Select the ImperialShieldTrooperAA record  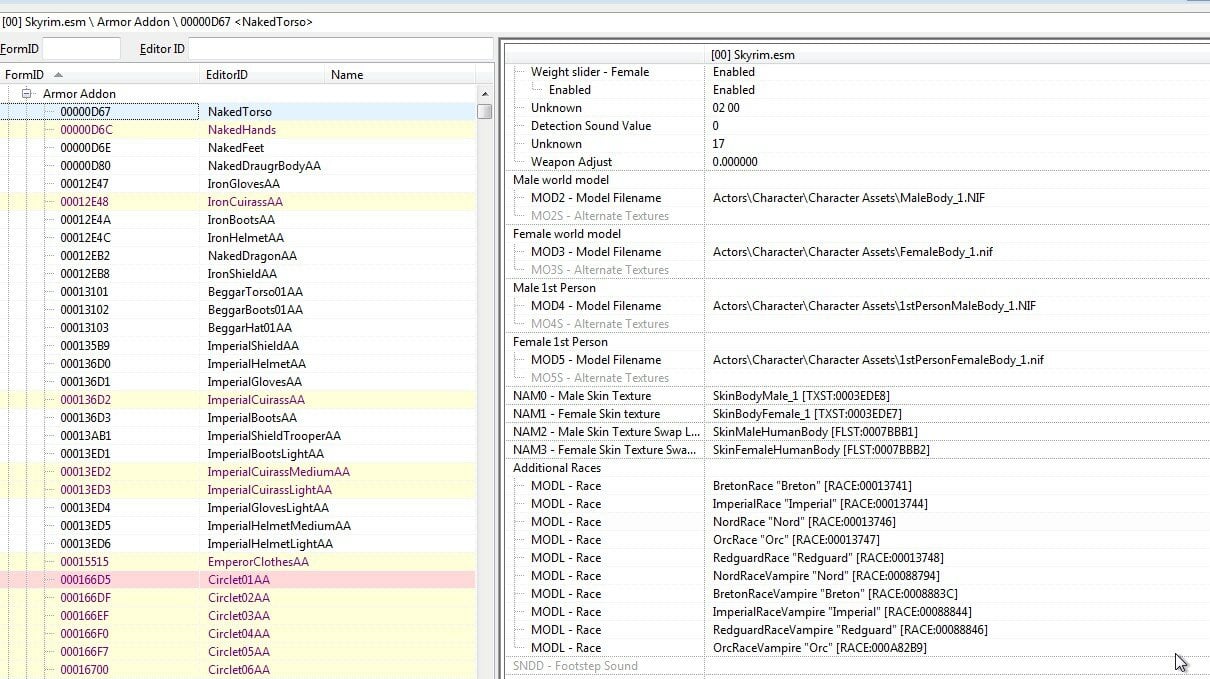click(x=238, y=436)
